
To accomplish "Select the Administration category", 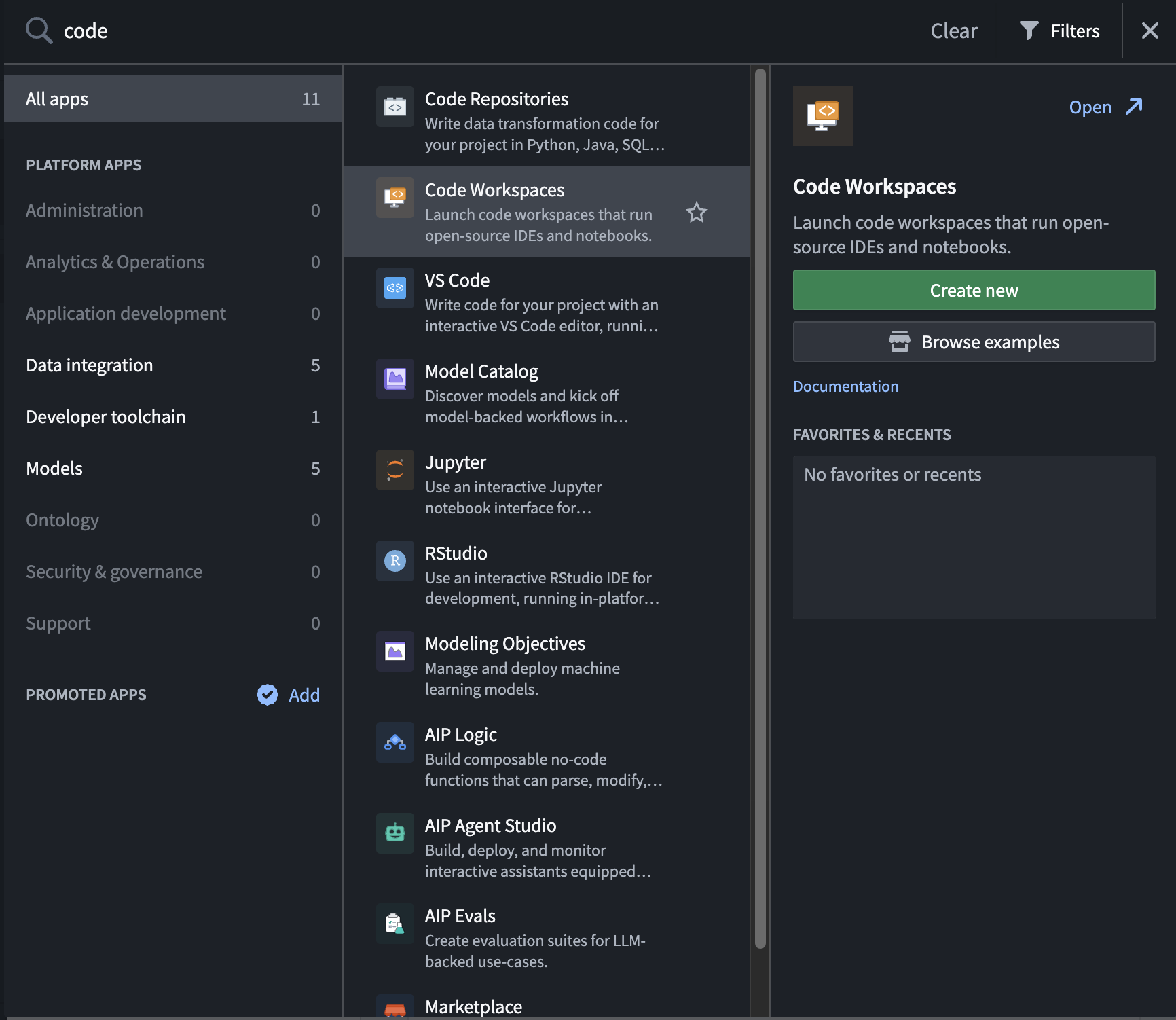I will tap(173, 211).
